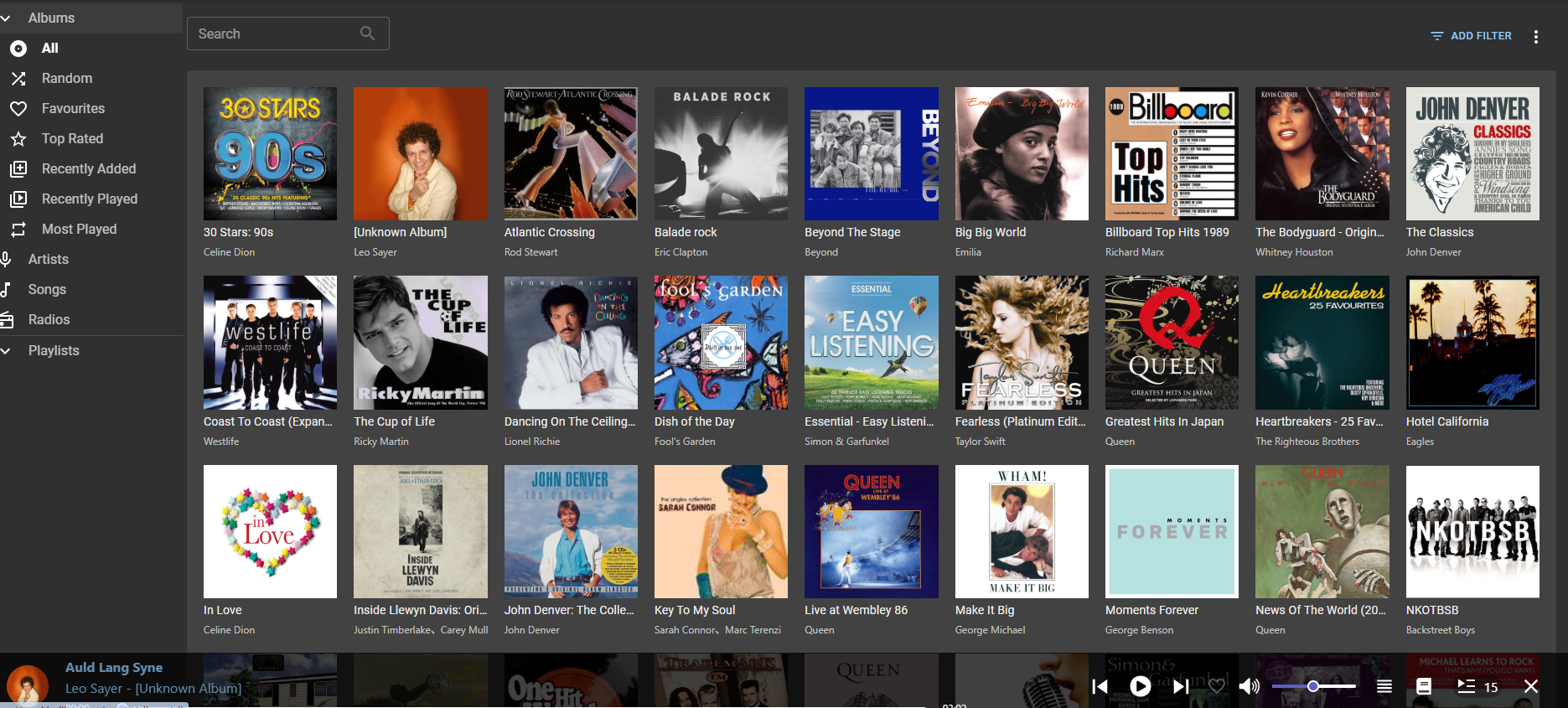Mute the volume speaker icon
Viewport: 1568px width, 708px height.
click(x=1249, y=686)
